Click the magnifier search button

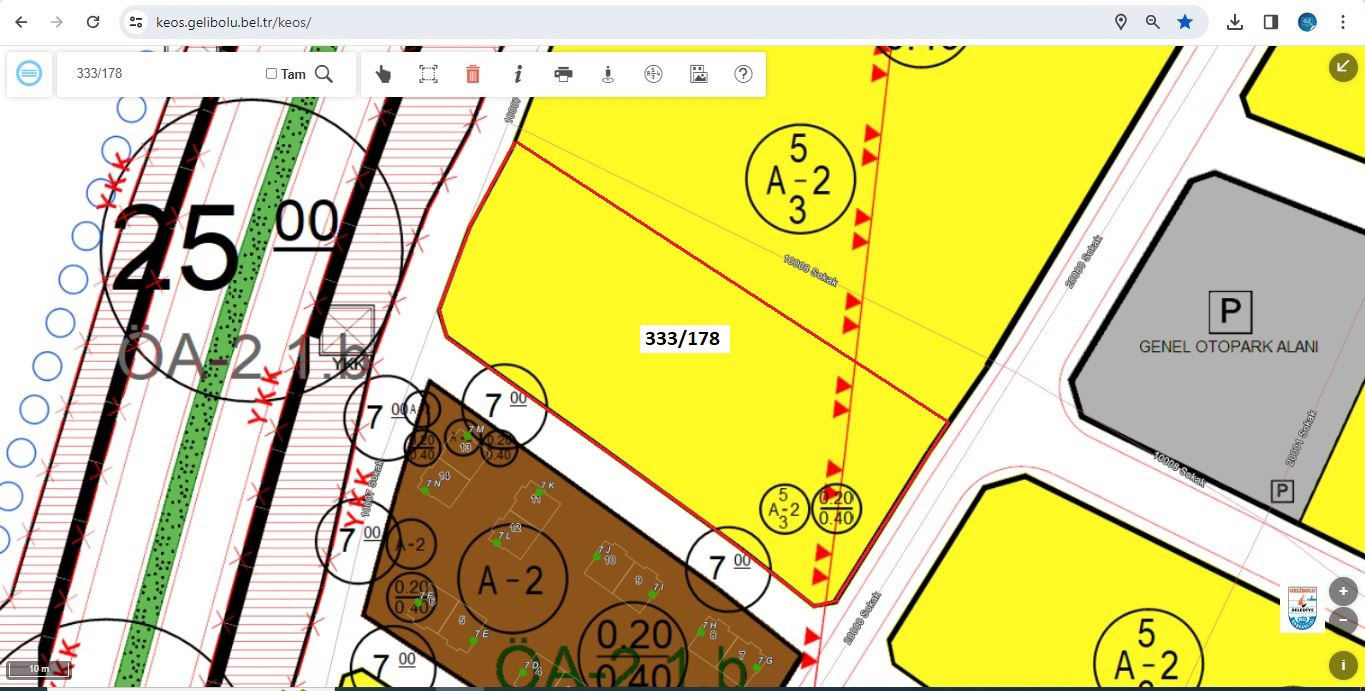[324, 74]
